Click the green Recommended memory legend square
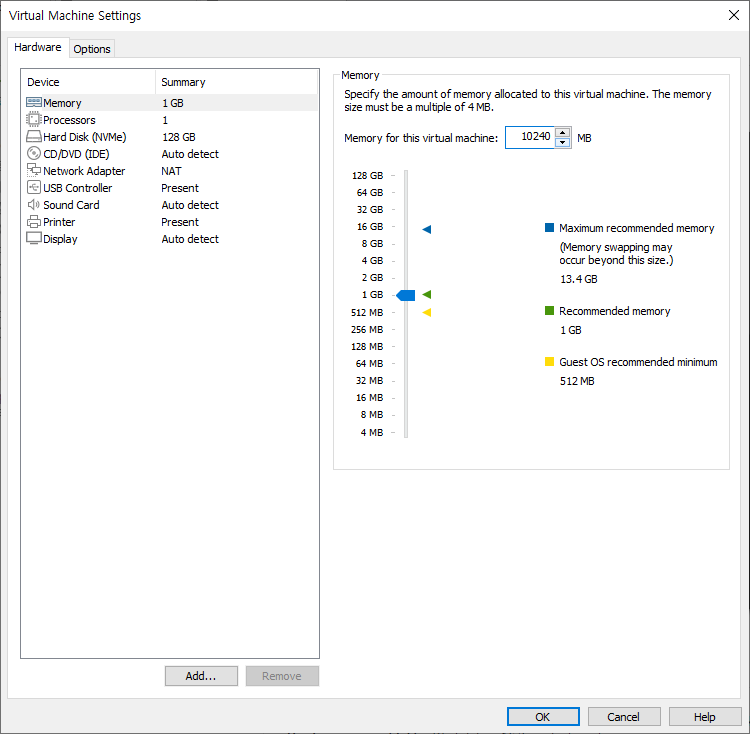The width and height of the screenshot is (750, 734). point(549,311)
